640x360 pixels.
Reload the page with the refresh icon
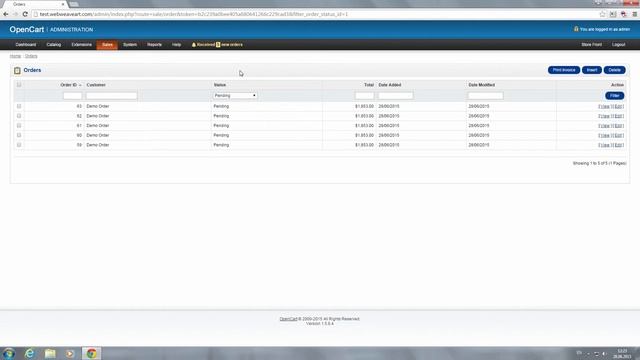coord(25,14)
